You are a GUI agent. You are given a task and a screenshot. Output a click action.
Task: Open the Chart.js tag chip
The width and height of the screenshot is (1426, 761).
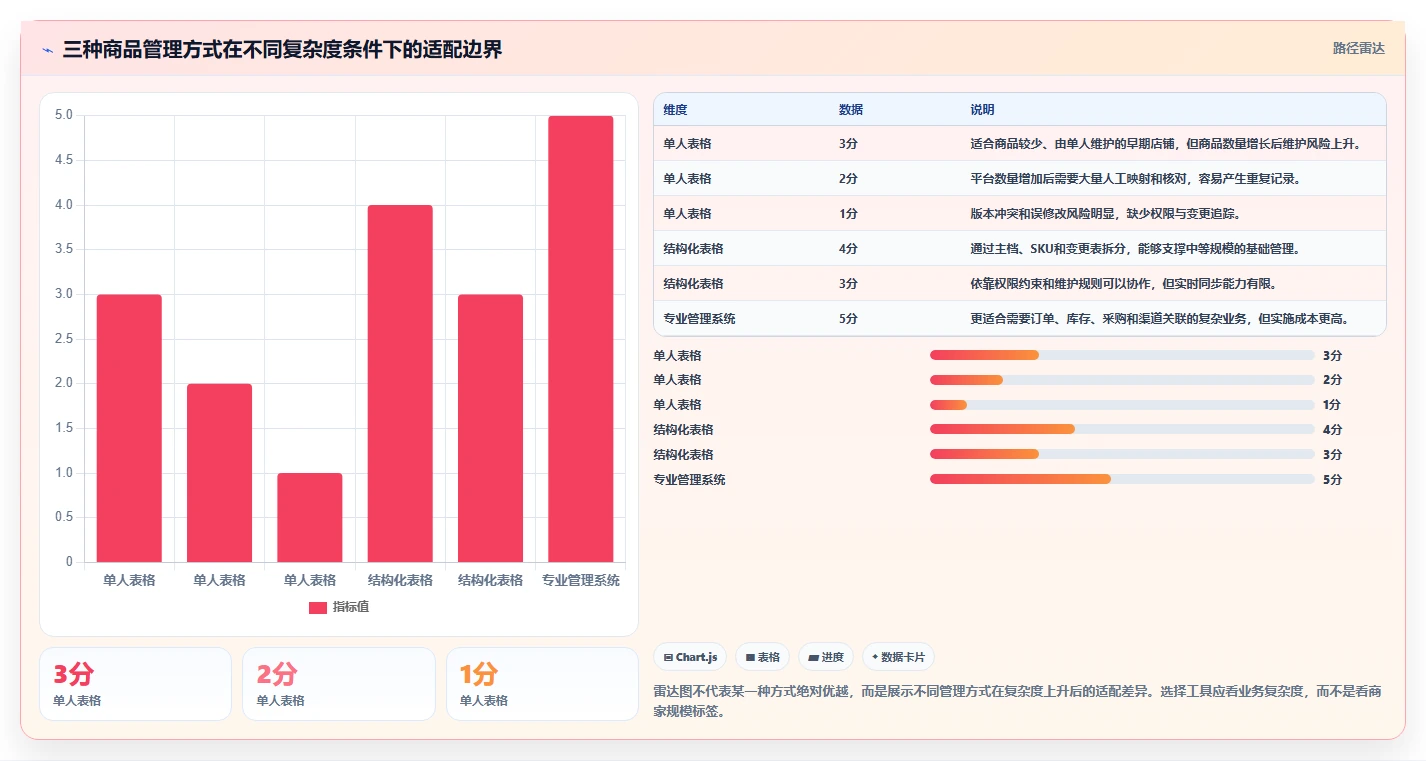pos(690,657)
